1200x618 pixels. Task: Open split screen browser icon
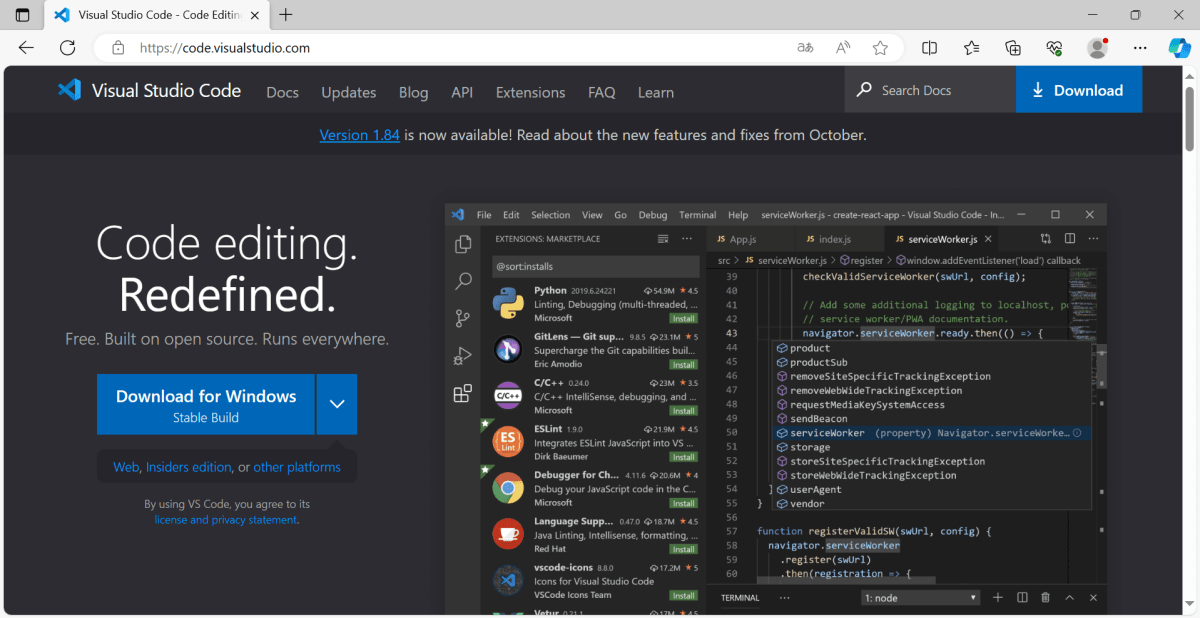(x=929, y=48)
